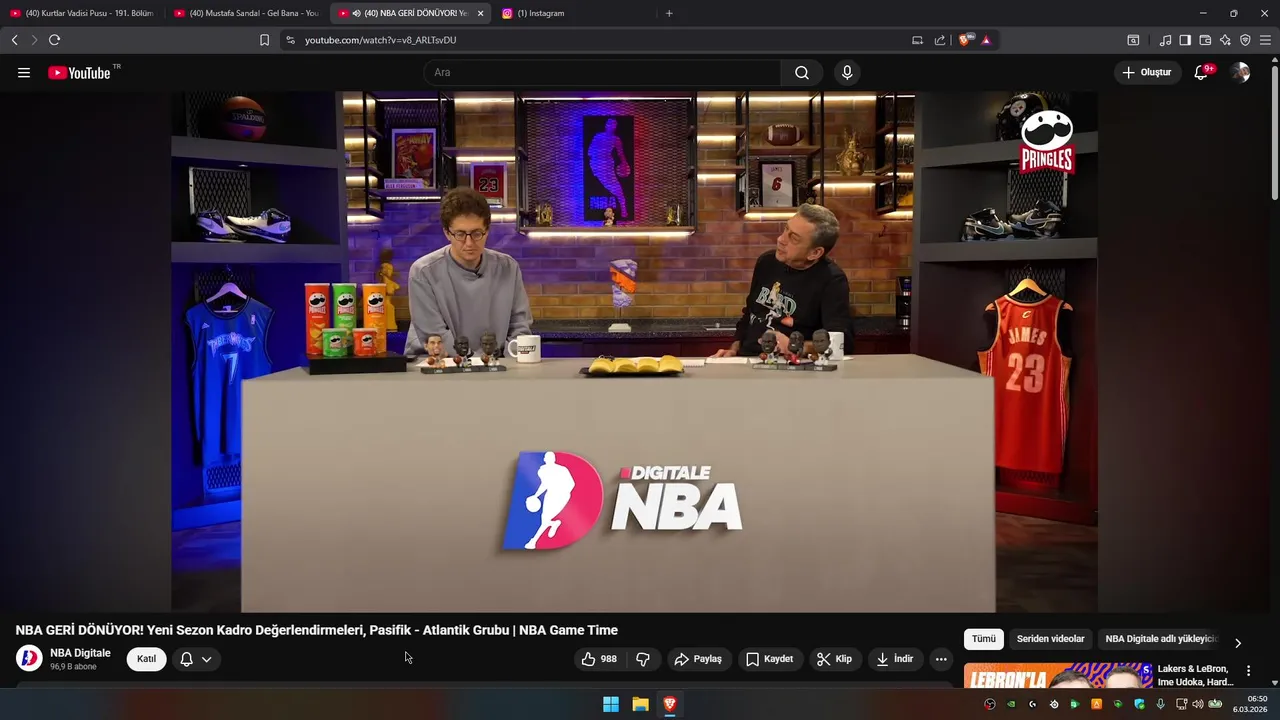
Task: Reload the page
Action: click(54, 40)
